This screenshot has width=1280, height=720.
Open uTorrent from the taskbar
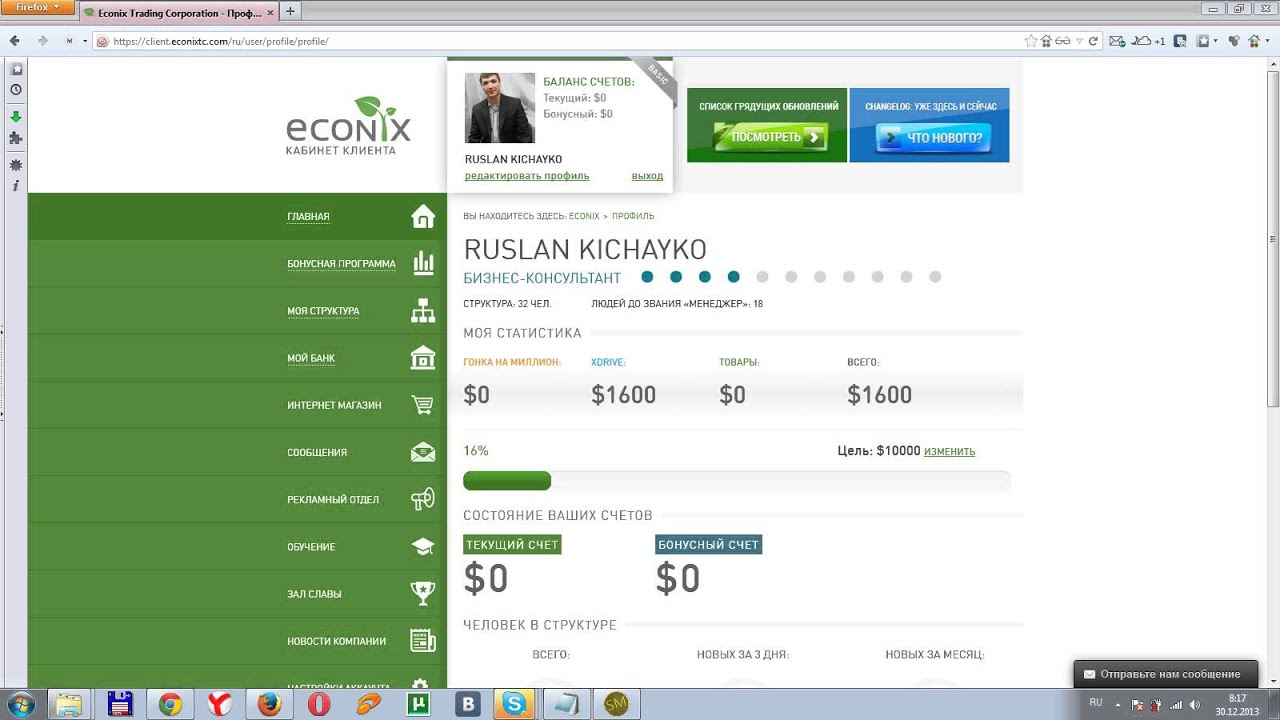[417, 704]
